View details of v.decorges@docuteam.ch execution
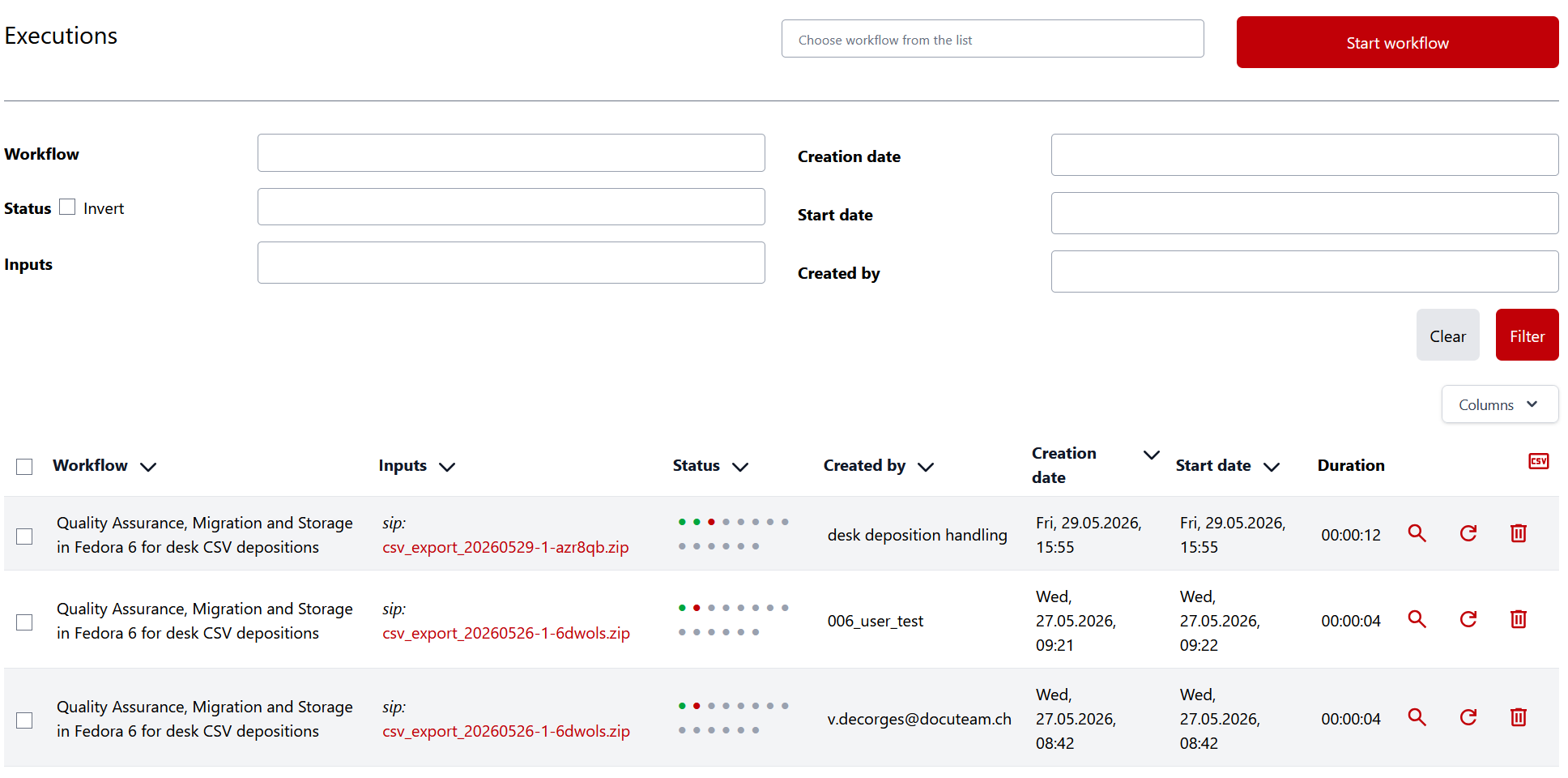 click(1417, 717)
